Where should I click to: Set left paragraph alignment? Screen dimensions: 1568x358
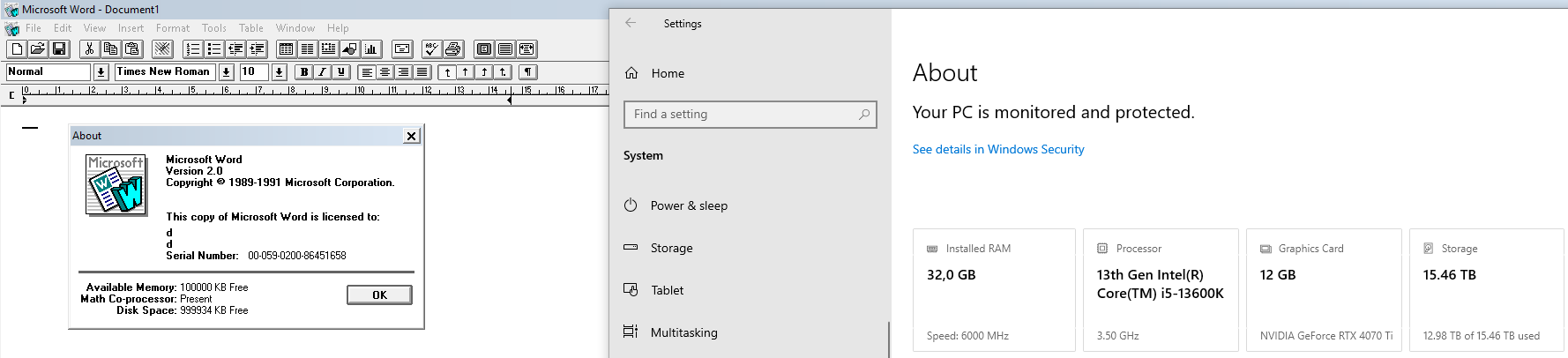(x=367, y=72)
